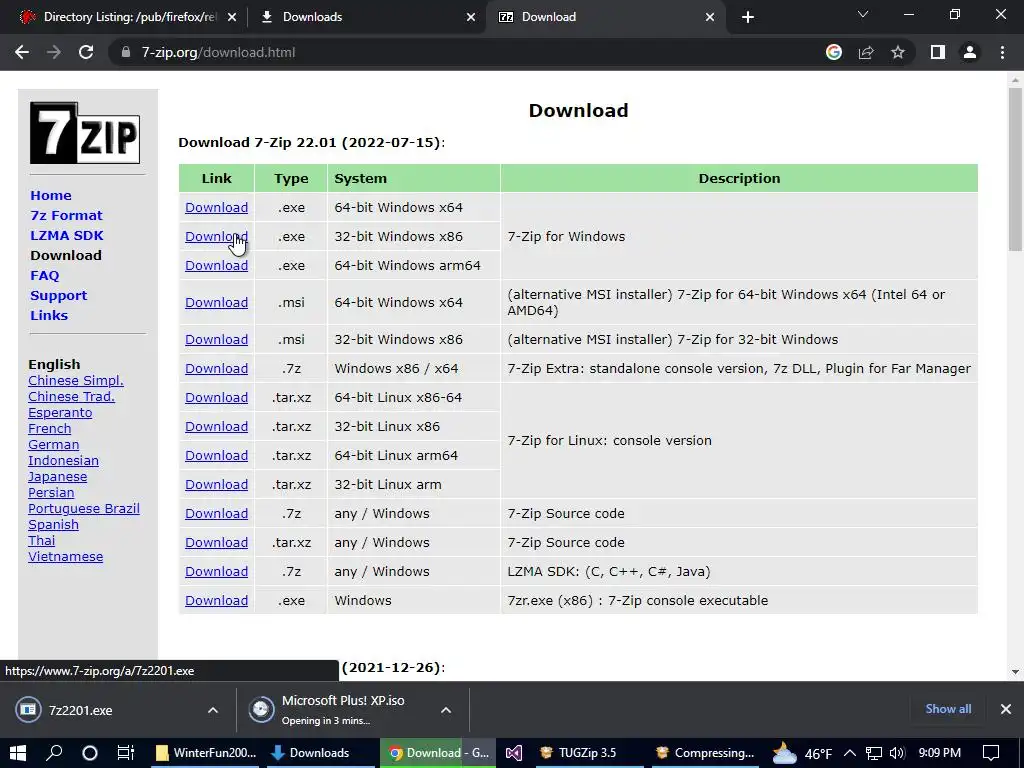This screenshot has height=768, width=1024.
Task: Switch language to Persian
Action: [51, 492]
